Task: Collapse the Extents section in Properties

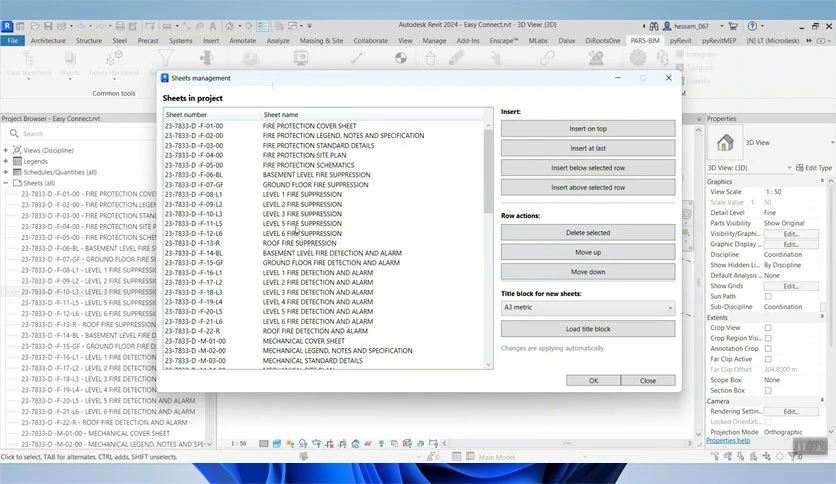Action: coord(822,317)
